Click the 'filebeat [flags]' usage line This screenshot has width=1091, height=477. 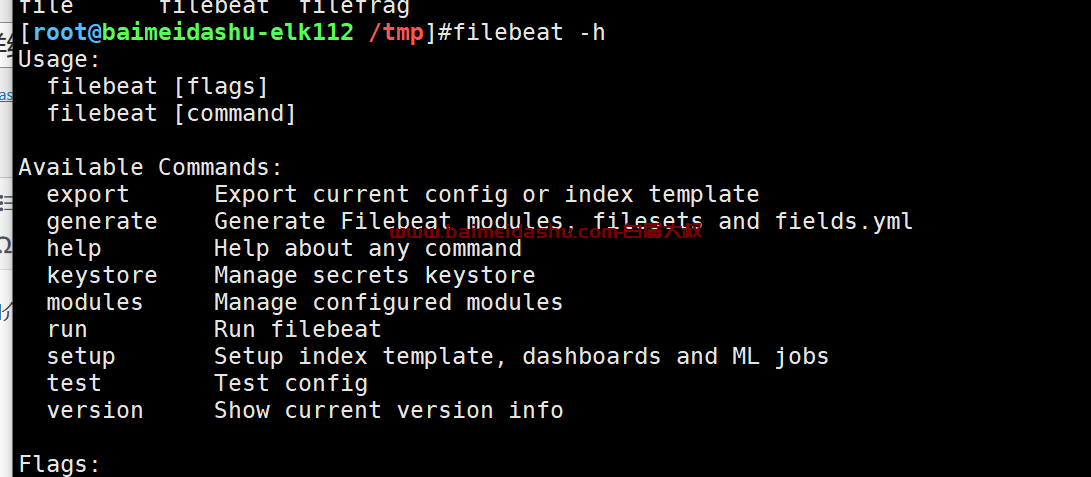pos(157,87)
